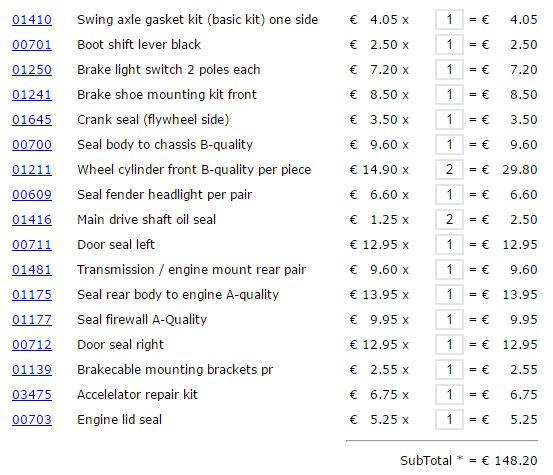Open part number 00700 link
Image resolution: width=553 pixels, height=475 pixels.
tap(32, 145)
